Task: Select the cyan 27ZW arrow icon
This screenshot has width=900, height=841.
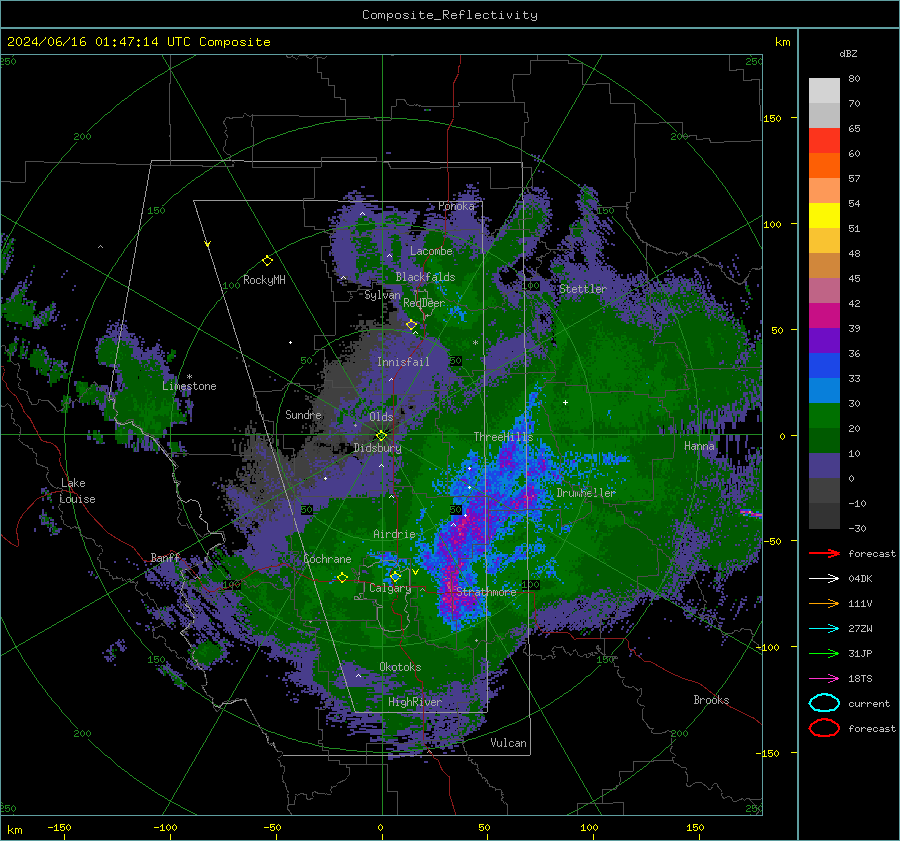Action: [x=824, y=629]
